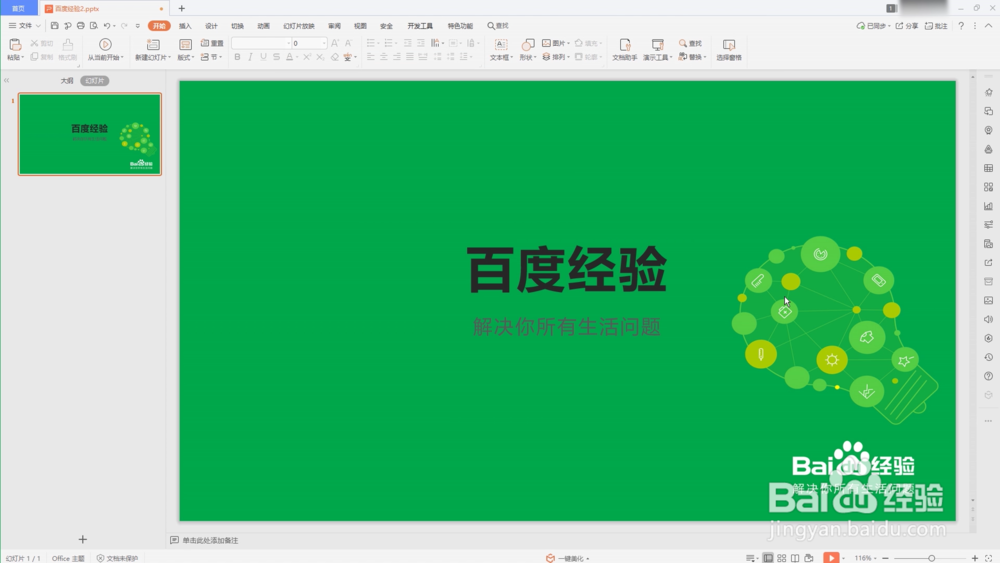Viewport: 1000px width, 563px height.
Task: Toggle Underline formatting
Action: coord(263,57)
